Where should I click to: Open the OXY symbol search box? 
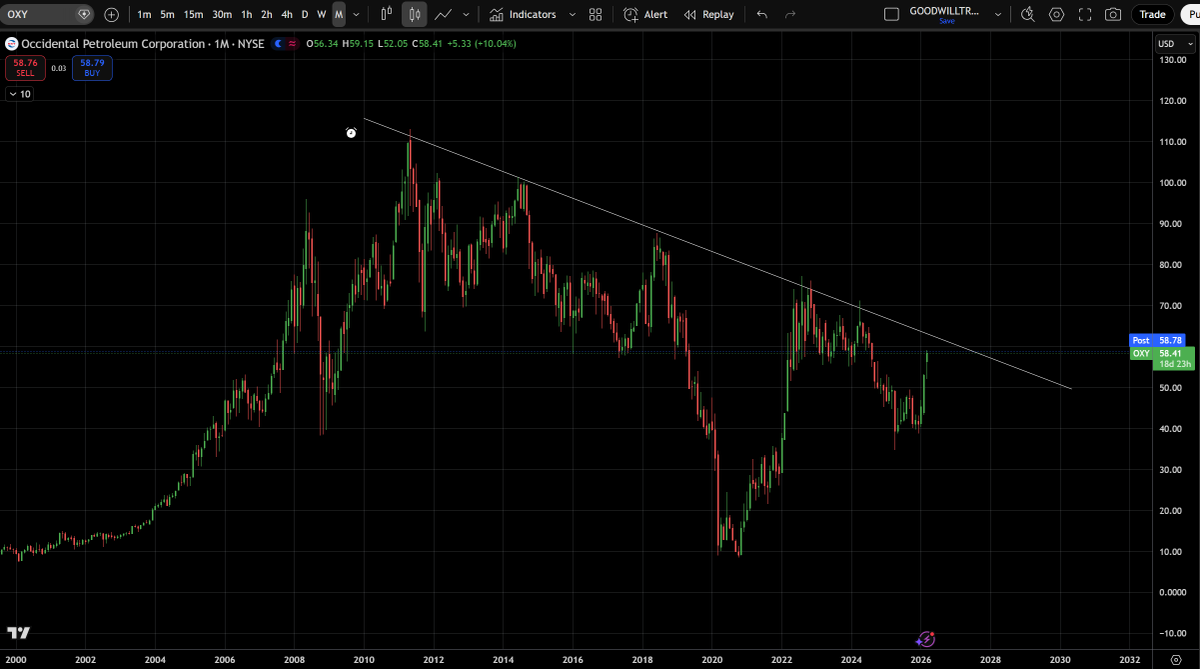click(x=48, y=14)
